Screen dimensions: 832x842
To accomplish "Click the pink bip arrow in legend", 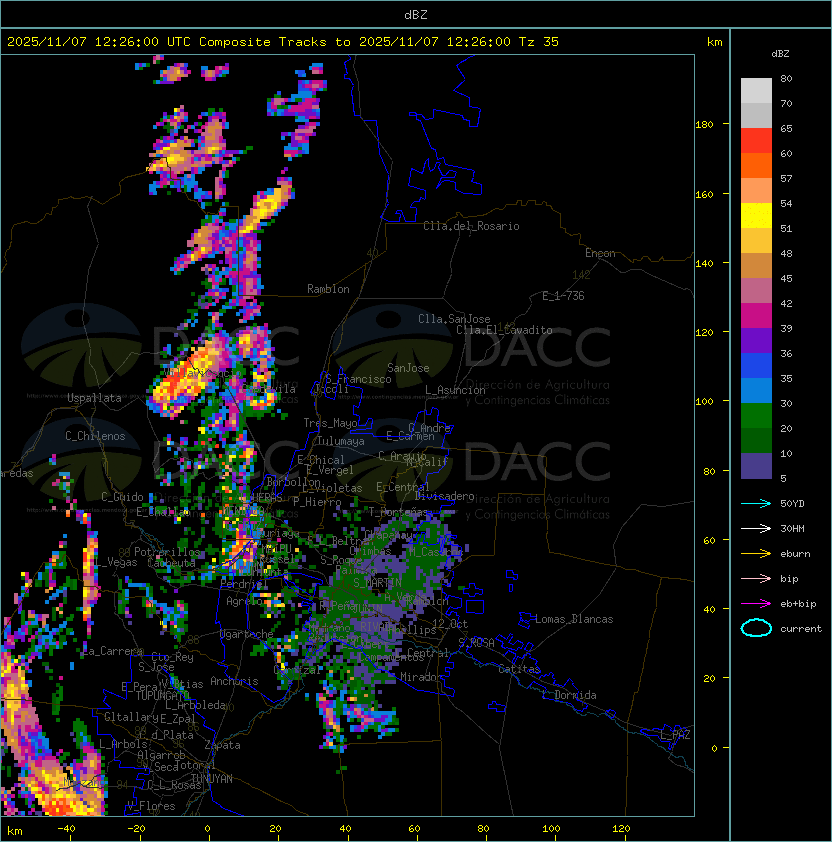I will click(756, 578).
